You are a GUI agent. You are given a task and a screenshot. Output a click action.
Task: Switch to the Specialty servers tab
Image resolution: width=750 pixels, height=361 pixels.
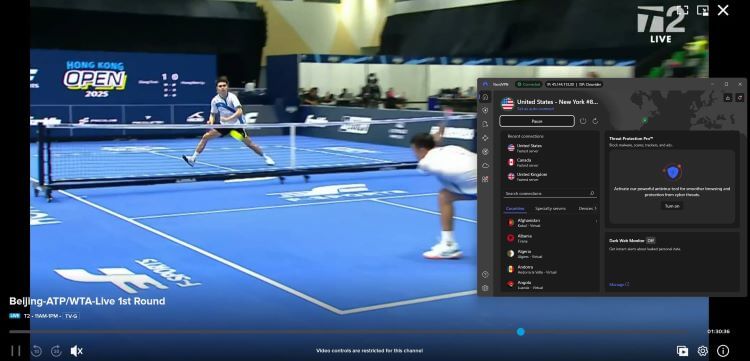click(550, 208)
